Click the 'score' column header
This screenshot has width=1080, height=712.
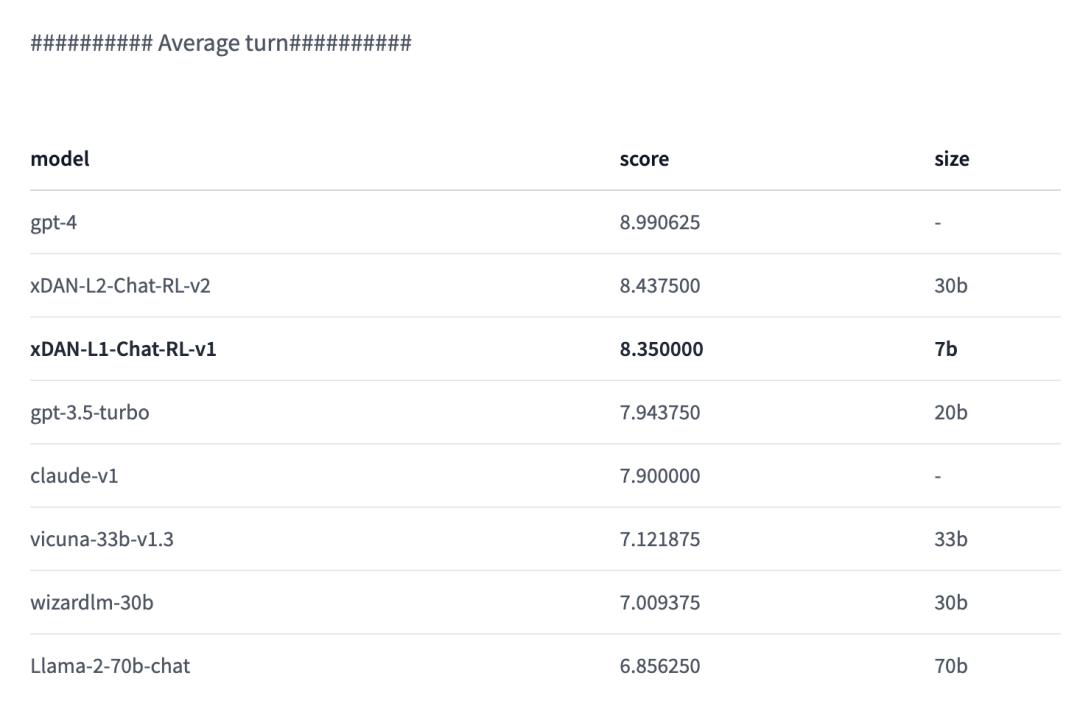(644, 159)
